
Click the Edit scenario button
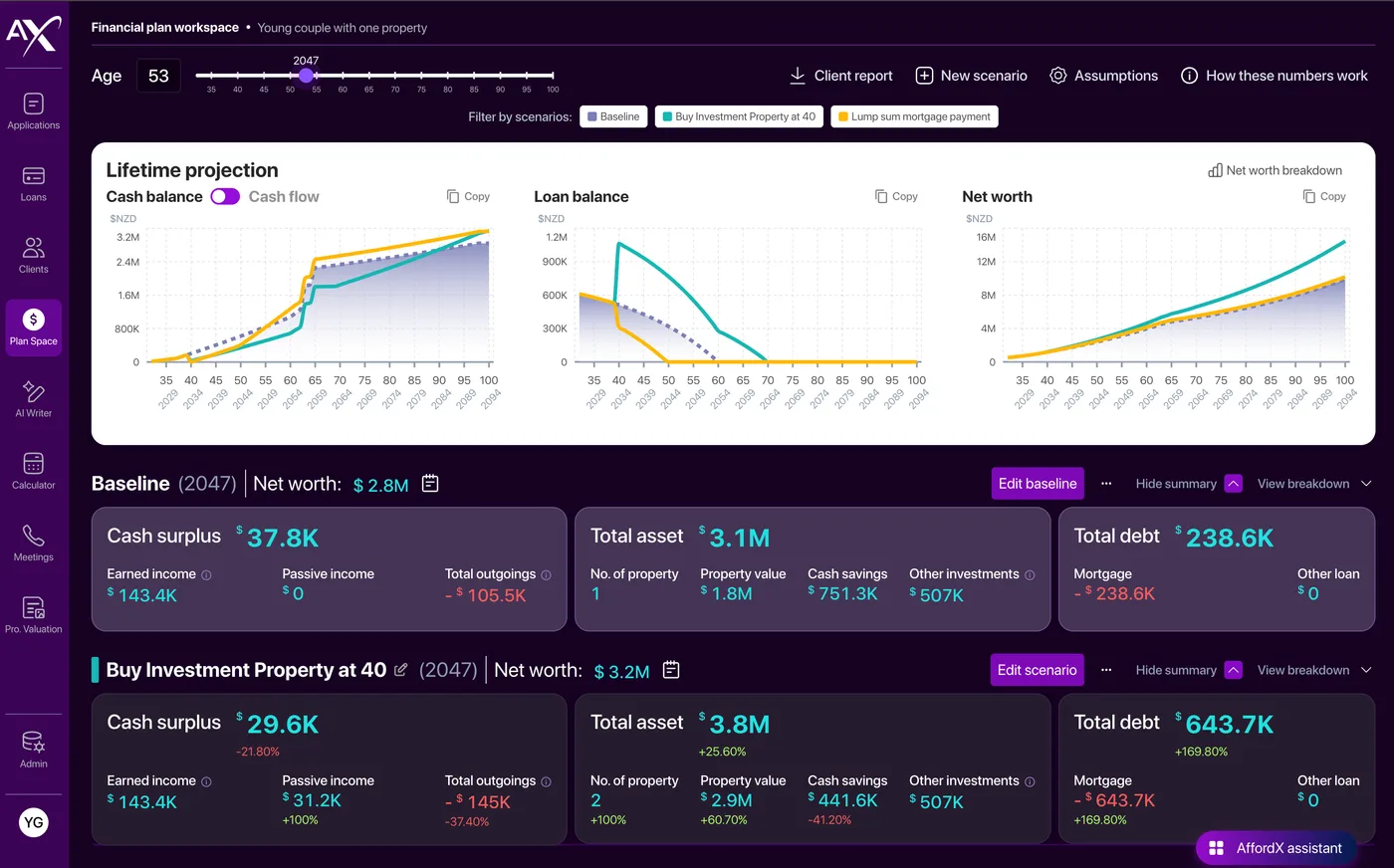coord(1038,670)
